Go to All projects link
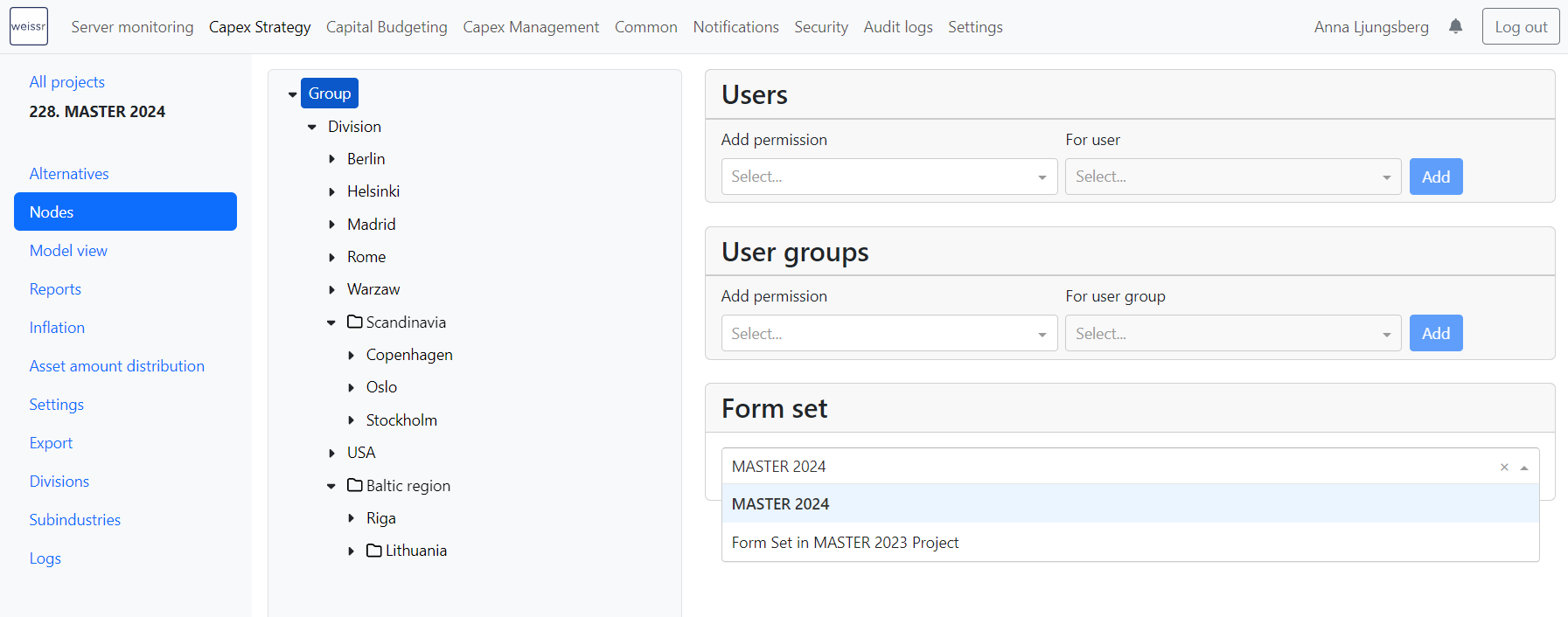Image resolution: width=1568 pixels, height=617 pixels. click(67, 81)
